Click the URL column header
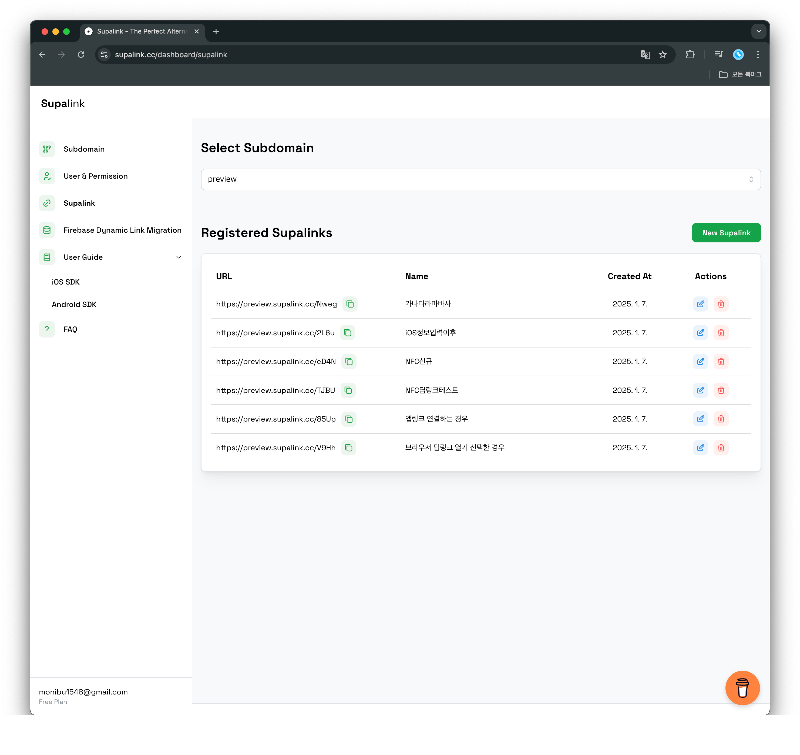 [x=224, y=276]
